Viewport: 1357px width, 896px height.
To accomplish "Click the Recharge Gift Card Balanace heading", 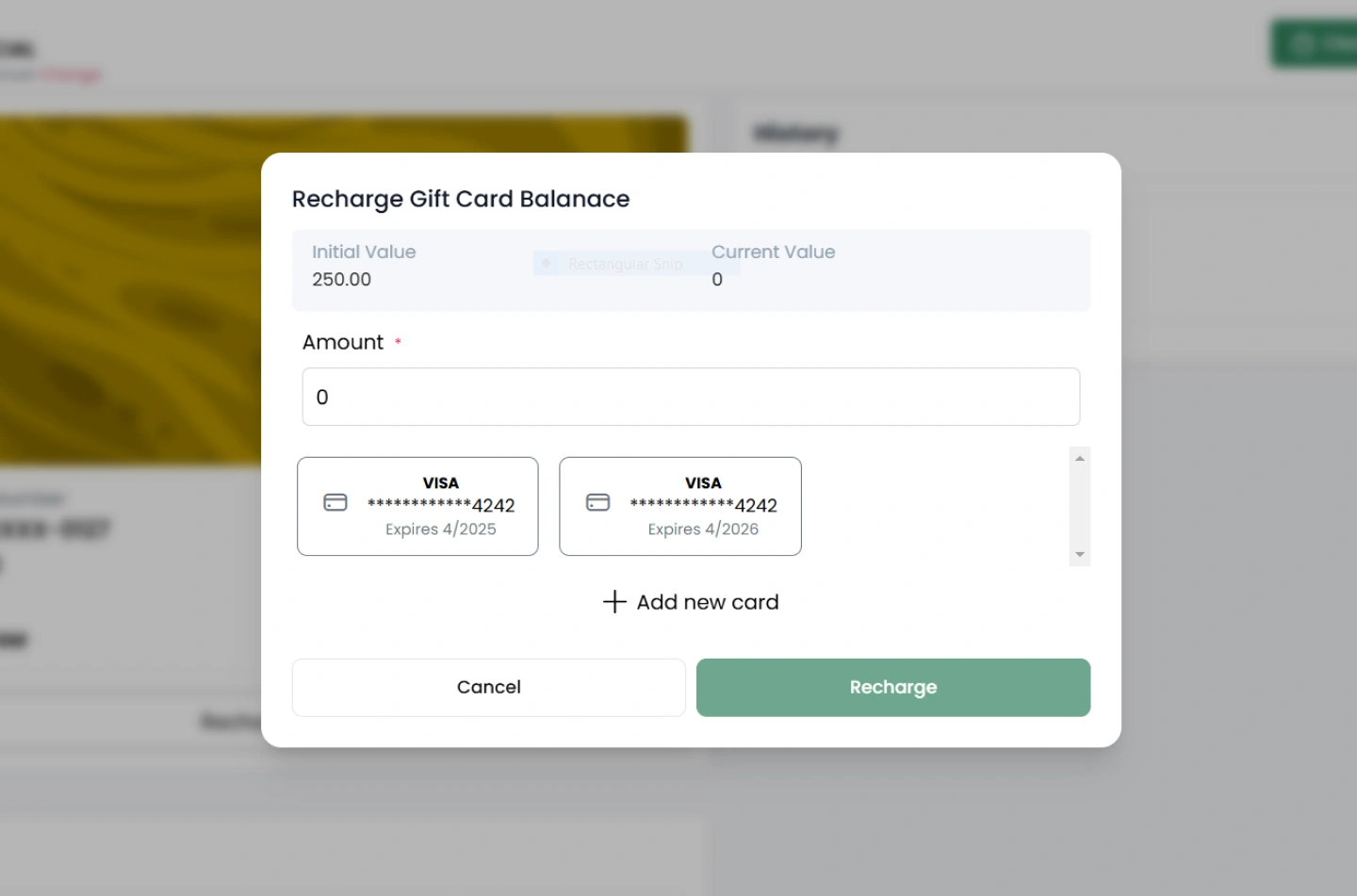I will 461,199.
